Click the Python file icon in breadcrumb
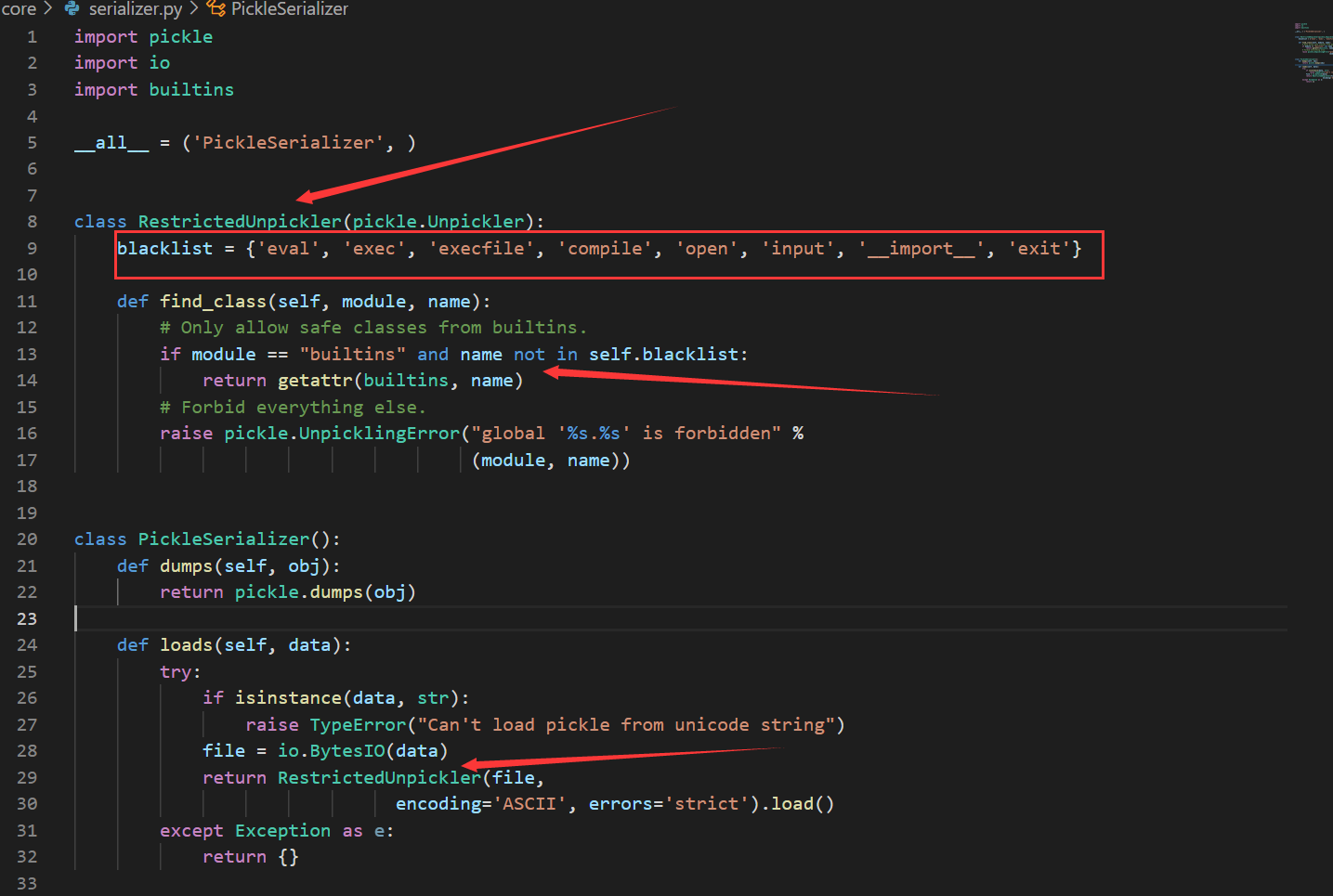 [72, 9]
